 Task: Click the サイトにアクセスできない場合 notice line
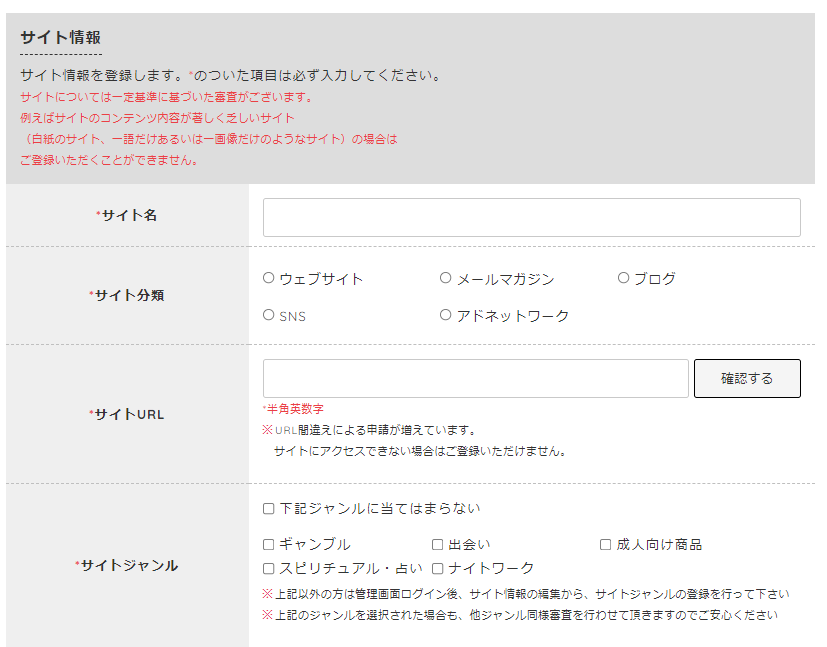pos(420,451)
